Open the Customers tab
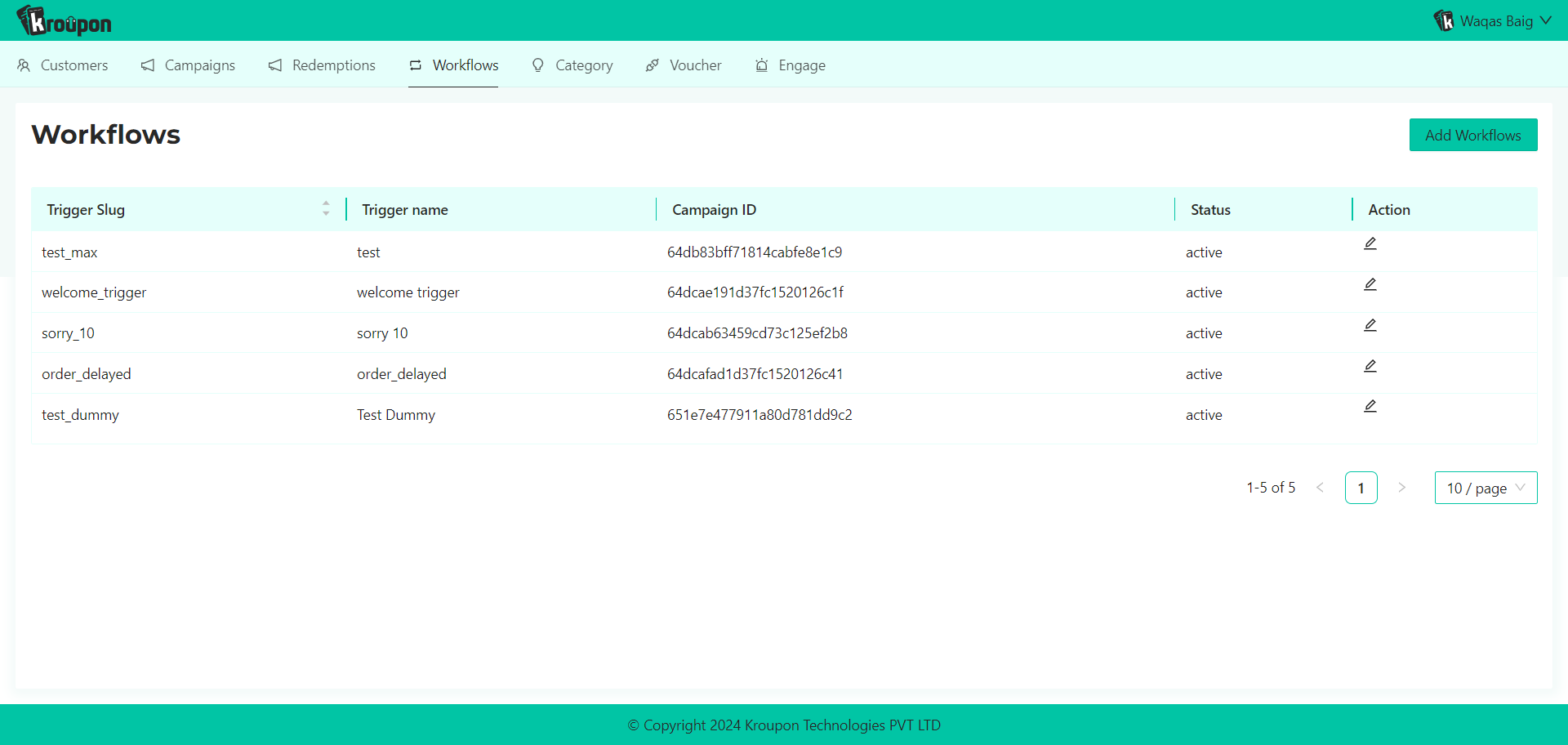This screenshot has width=1568, height=745. pos(63,65)
